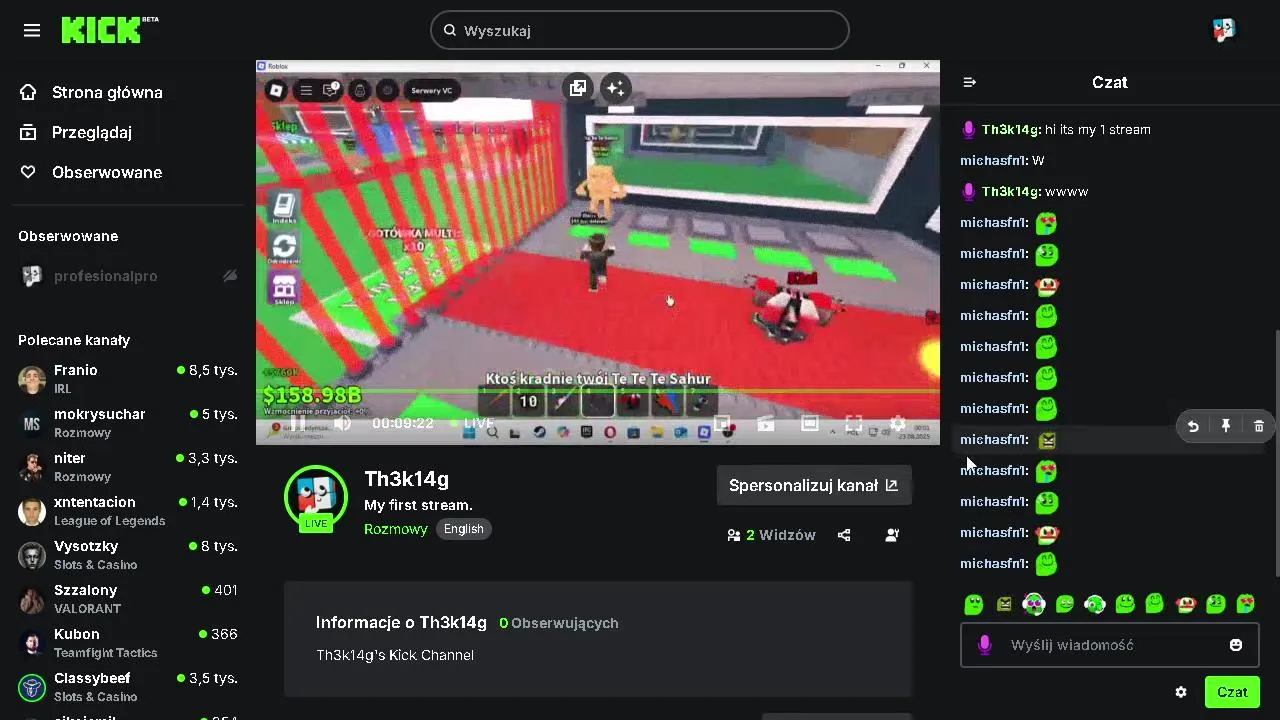Toggle the muted icon beside profesionalpro
The height and width of the screenshot is (720, 1280).
click(230, 276)
